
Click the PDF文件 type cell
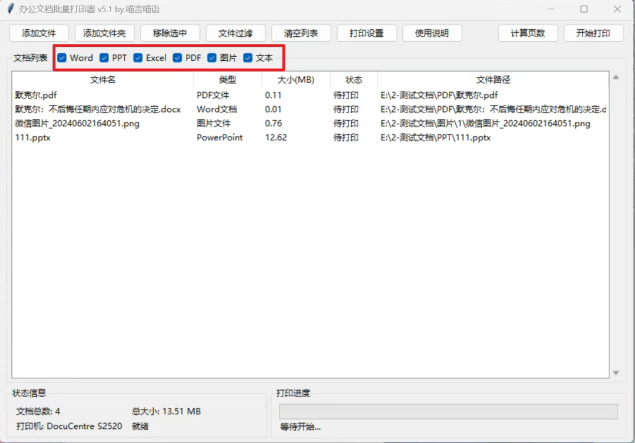[x=213, y=95]
